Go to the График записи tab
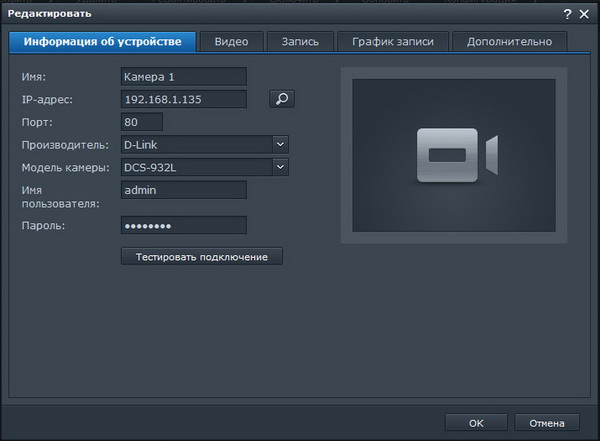The width and height of the screenshot is (600, 441). (x=391, y=41)
